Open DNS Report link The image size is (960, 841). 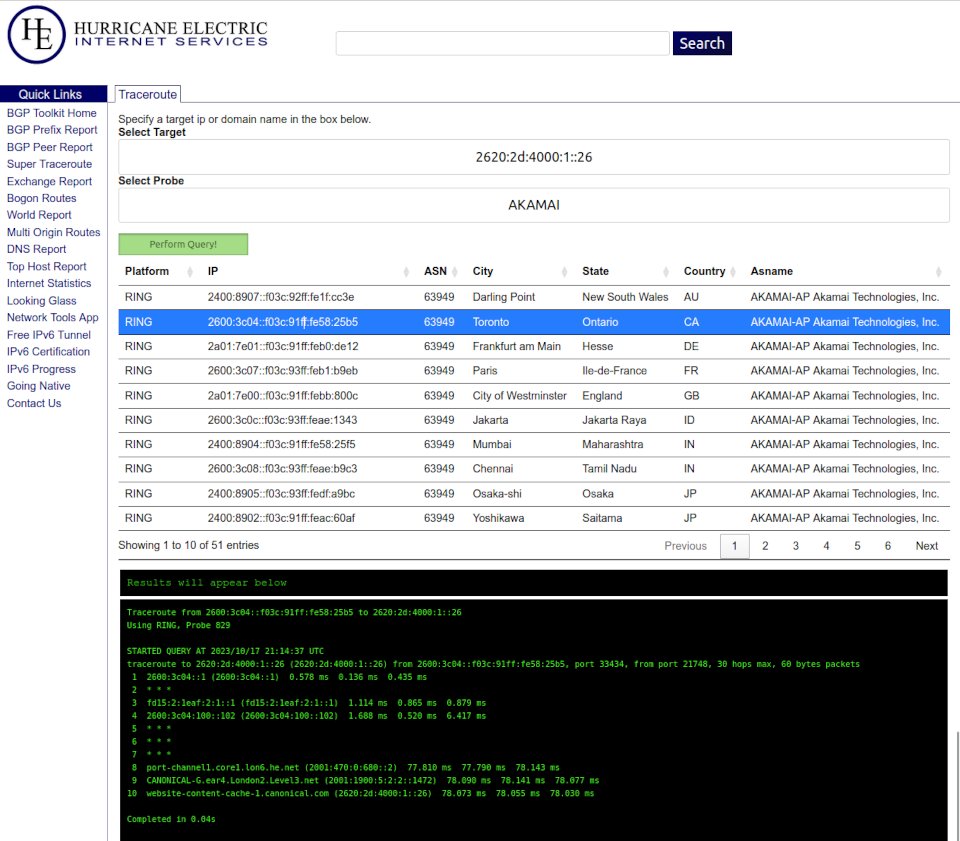pyautogui.click(x=36, y=249)
